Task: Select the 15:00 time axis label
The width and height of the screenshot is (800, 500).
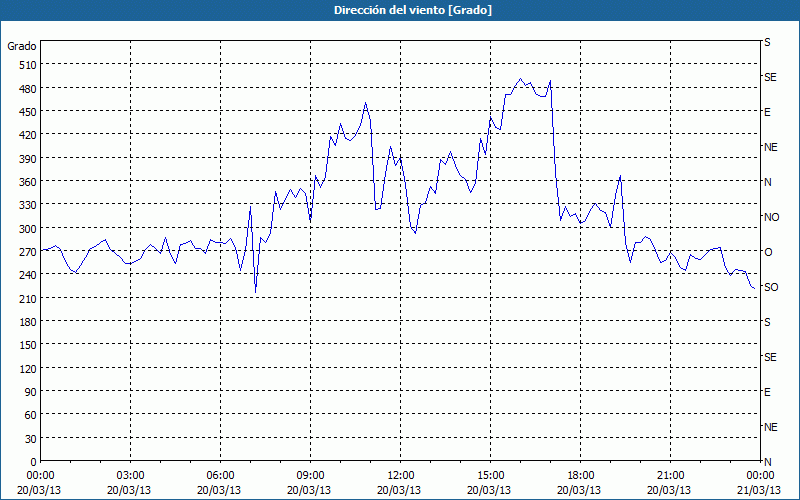Action: point(490,476)
